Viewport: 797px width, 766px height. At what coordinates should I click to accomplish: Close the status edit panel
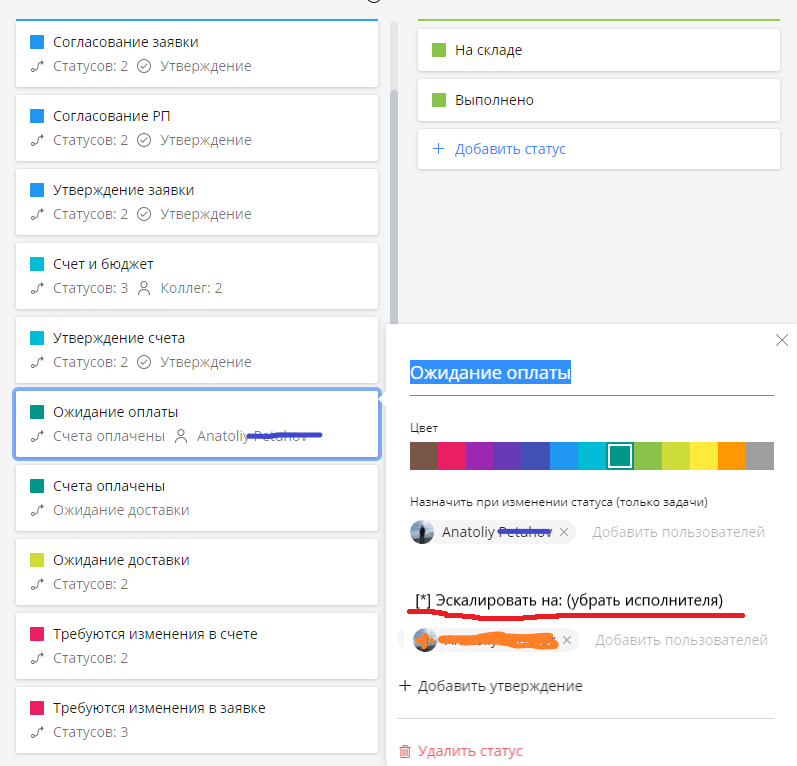(782, 341)
